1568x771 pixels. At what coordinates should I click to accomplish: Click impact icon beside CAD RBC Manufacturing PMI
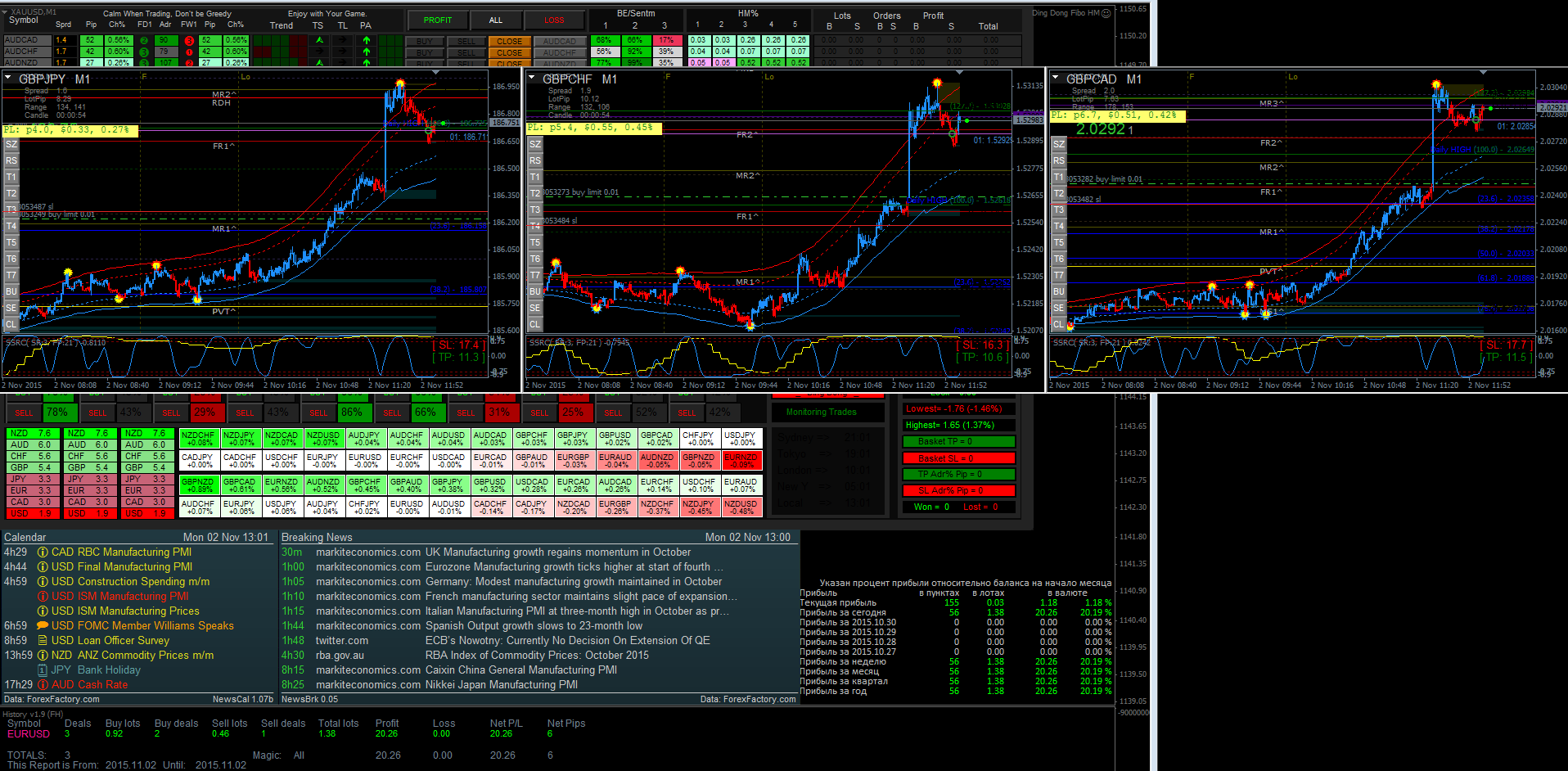point(43,552)
